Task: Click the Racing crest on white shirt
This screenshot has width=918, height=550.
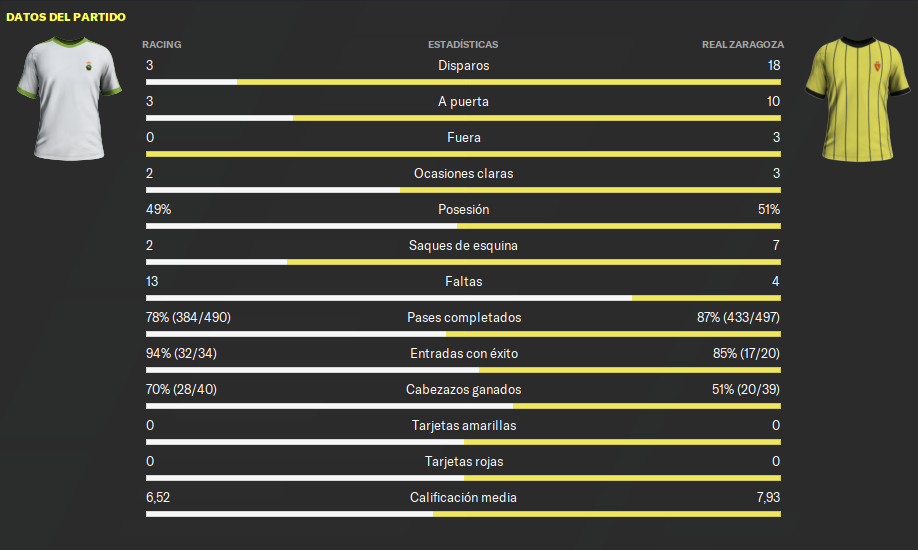Action: point(89,66)
